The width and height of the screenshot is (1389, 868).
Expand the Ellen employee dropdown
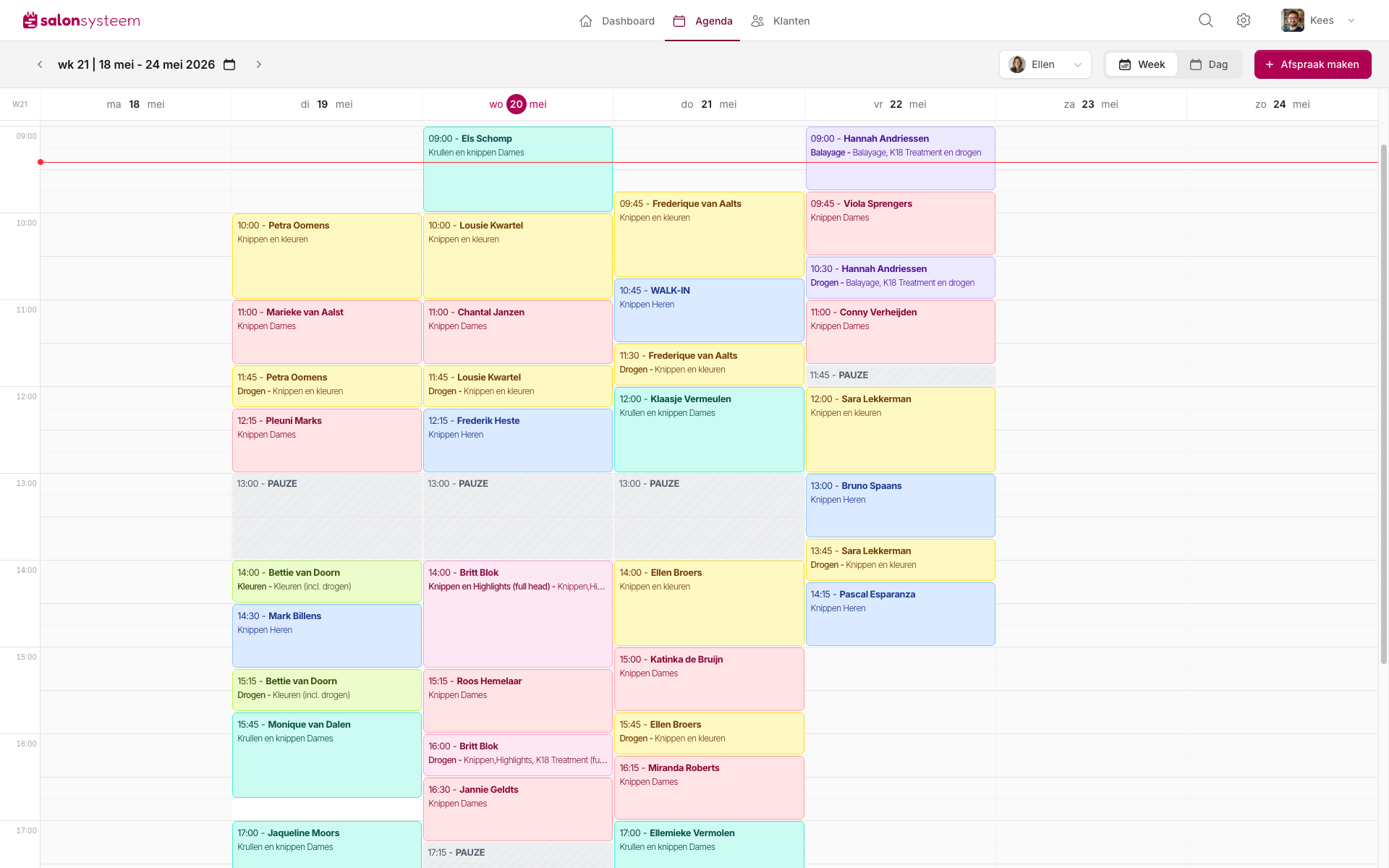tap(1045, 64)
